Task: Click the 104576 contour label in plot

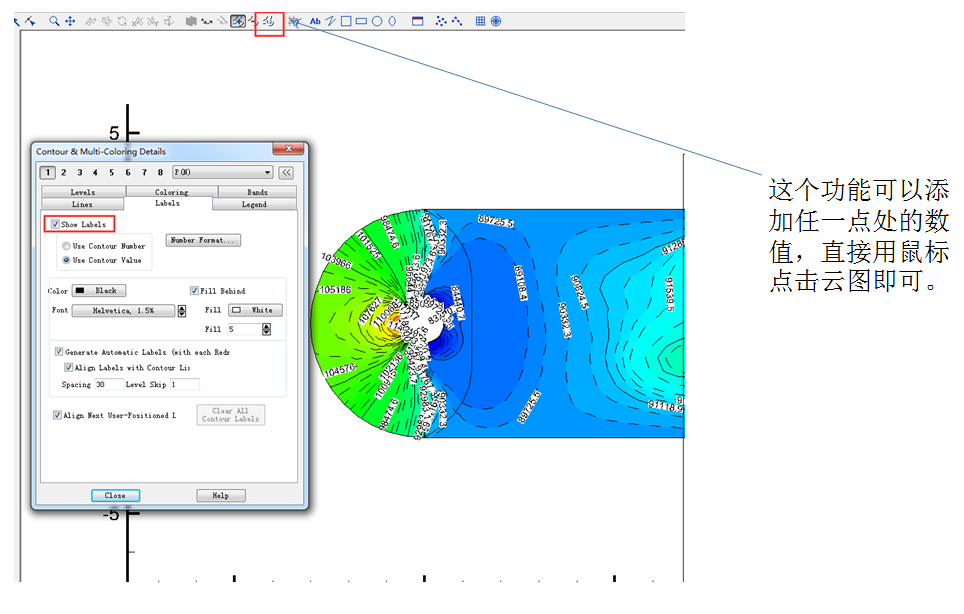Action: pyautogui.click(x=340, y=370)
